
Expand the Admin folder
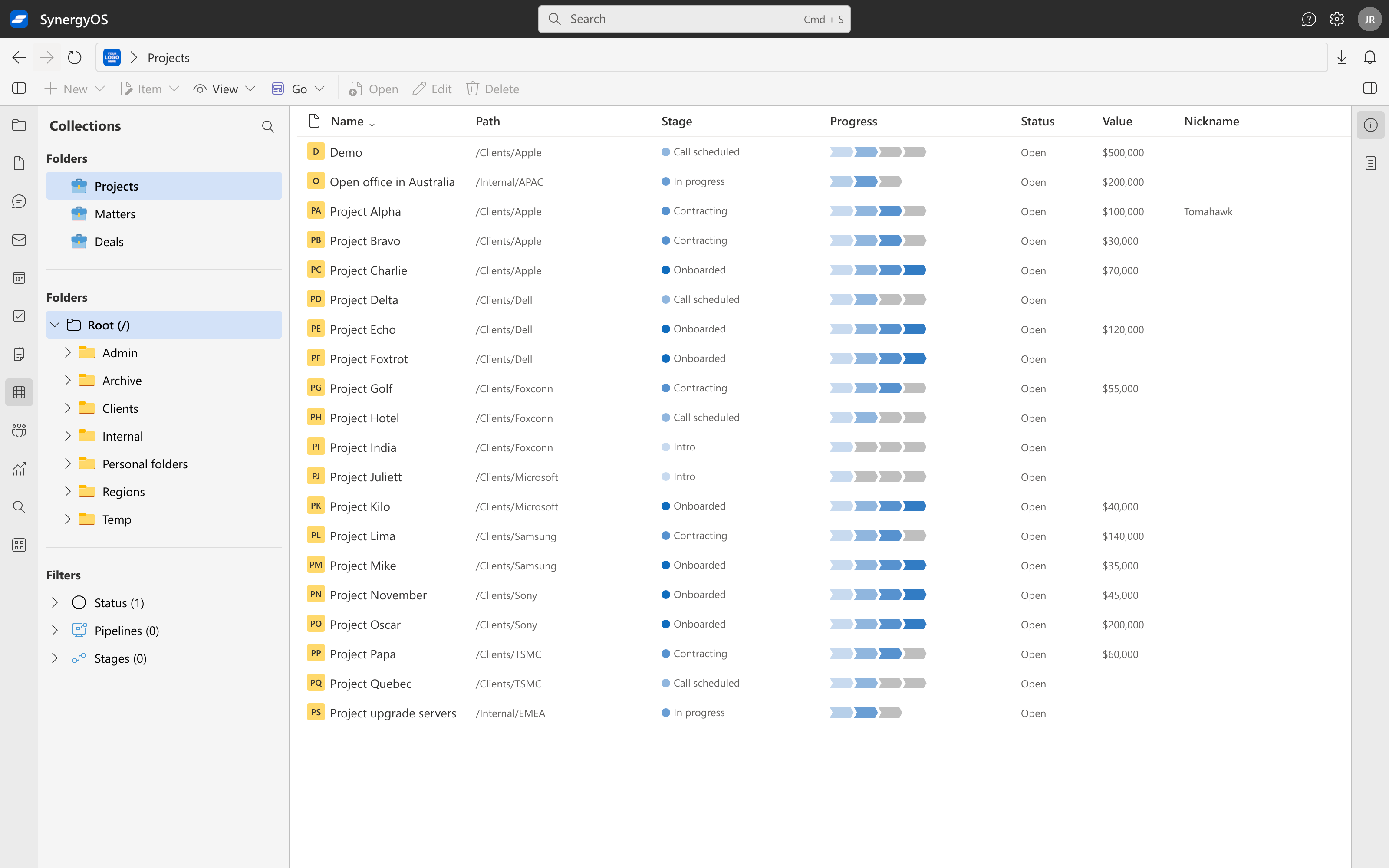coord(68,352)
